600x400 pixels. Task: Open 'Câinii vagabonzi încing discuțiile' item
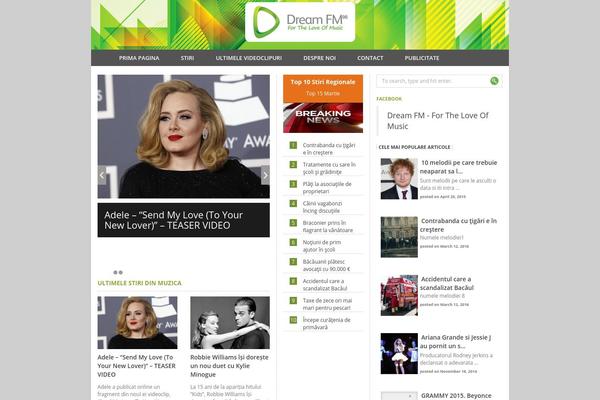tap(322, 207)
